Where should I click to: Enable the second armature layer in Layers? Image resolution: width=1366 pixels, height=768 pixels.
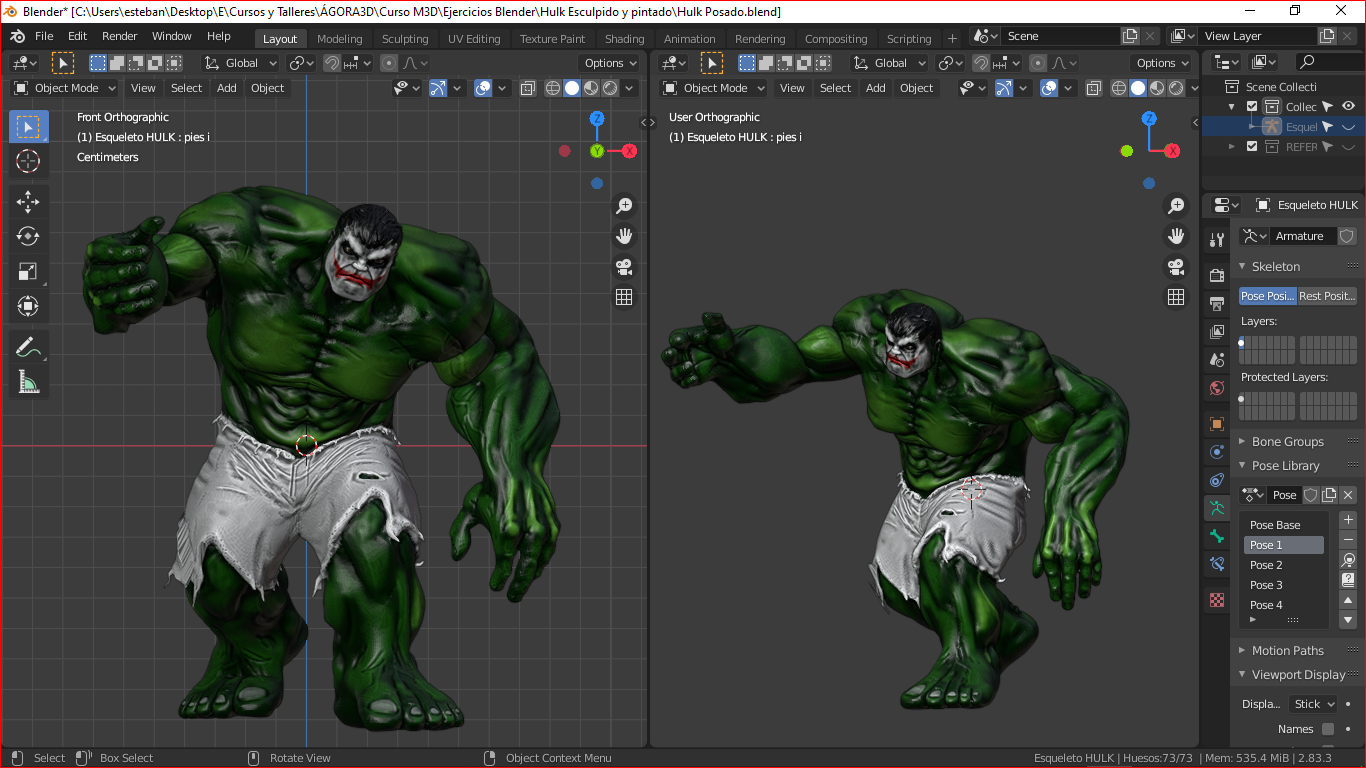1249,343
